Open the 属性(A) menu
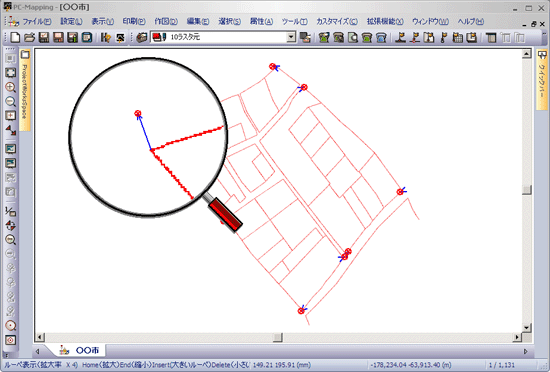Screen dimensions: 550x372 click(x=261, y=22)
